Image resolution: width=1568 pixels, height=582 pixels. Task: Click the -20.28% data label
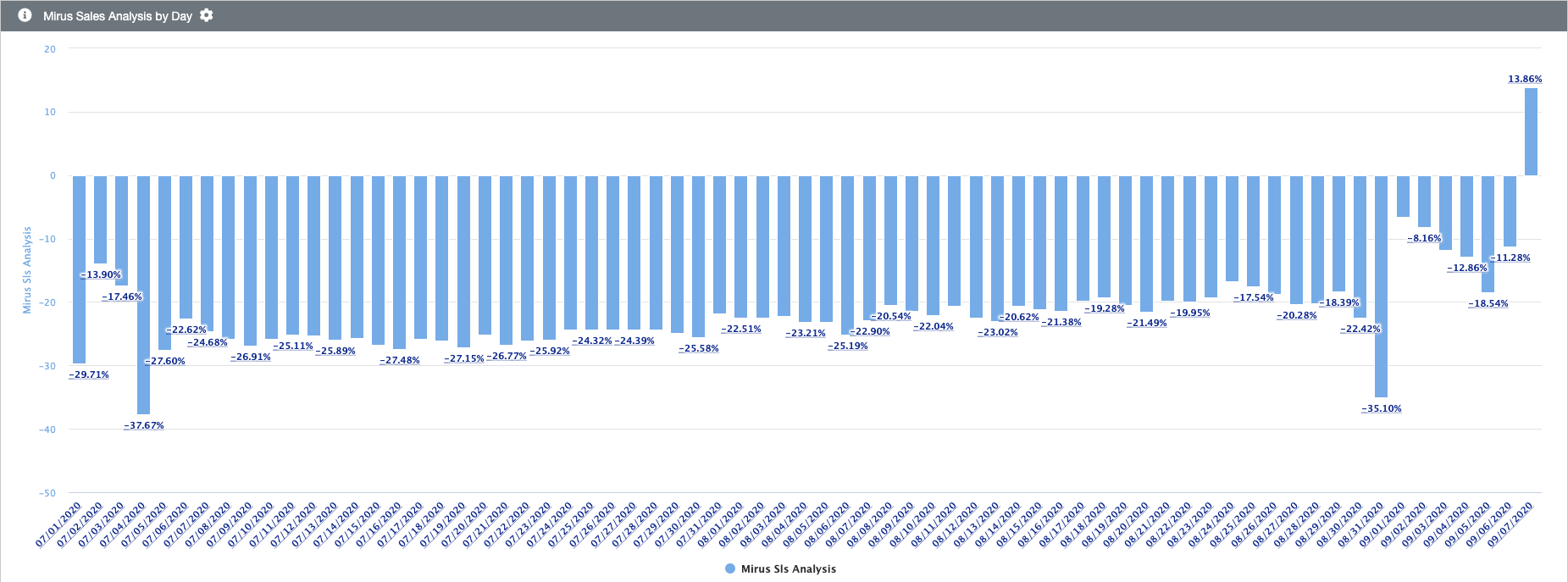tap(1297, 315)
